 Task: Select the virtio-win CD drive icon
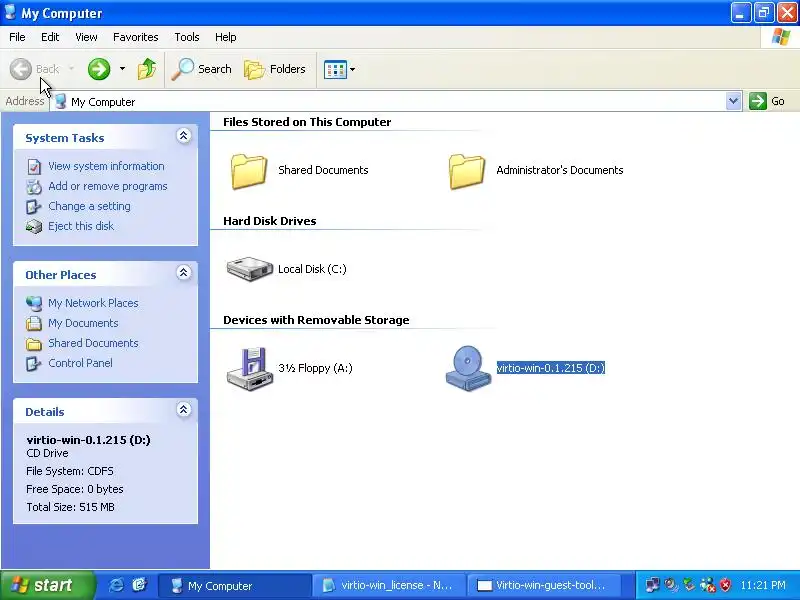point(468,368)
